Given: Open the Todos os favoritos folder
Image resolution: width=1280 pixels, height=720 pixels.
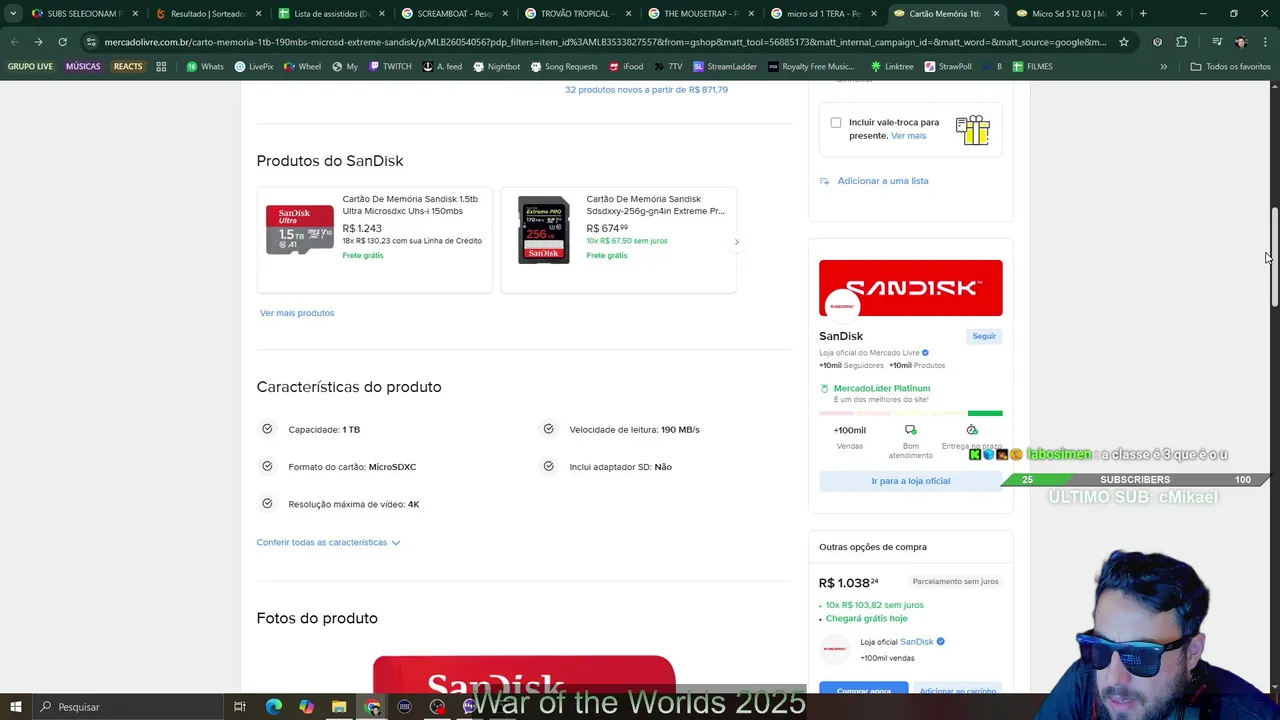Looking at the screenshot, I should pos(1230,66).
